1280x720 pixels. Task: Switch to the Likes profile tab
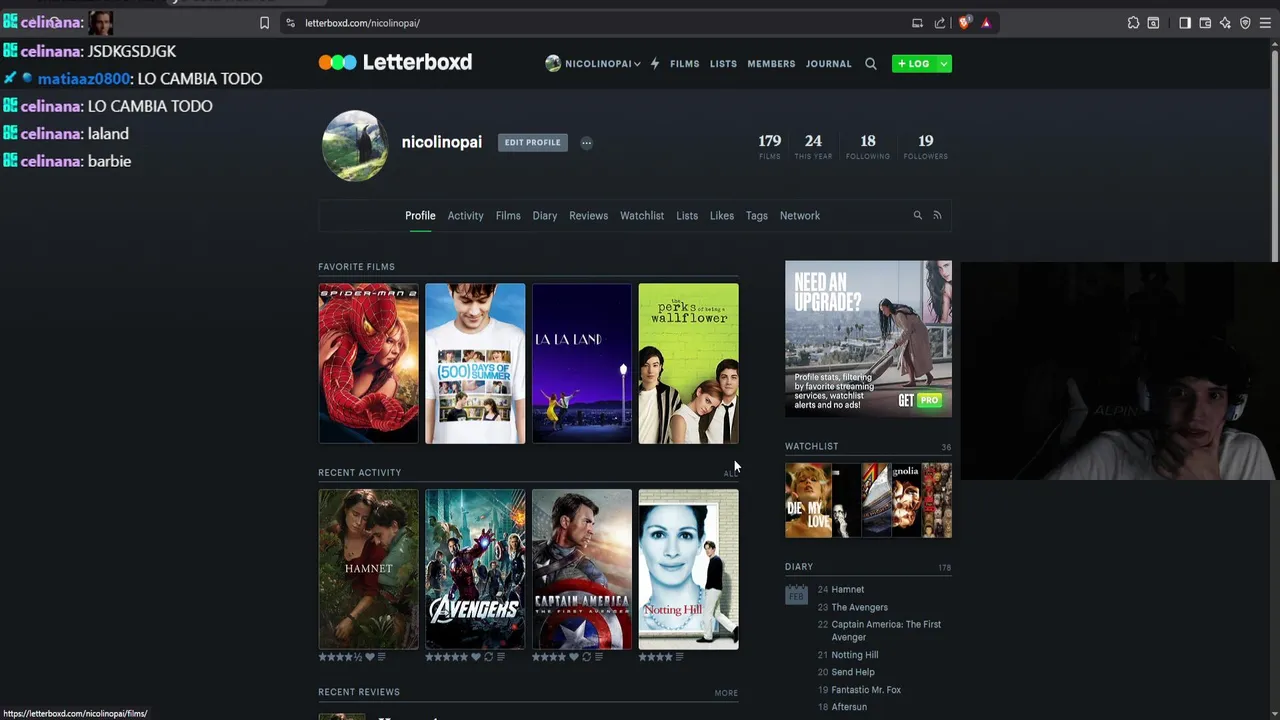(722, 215)
